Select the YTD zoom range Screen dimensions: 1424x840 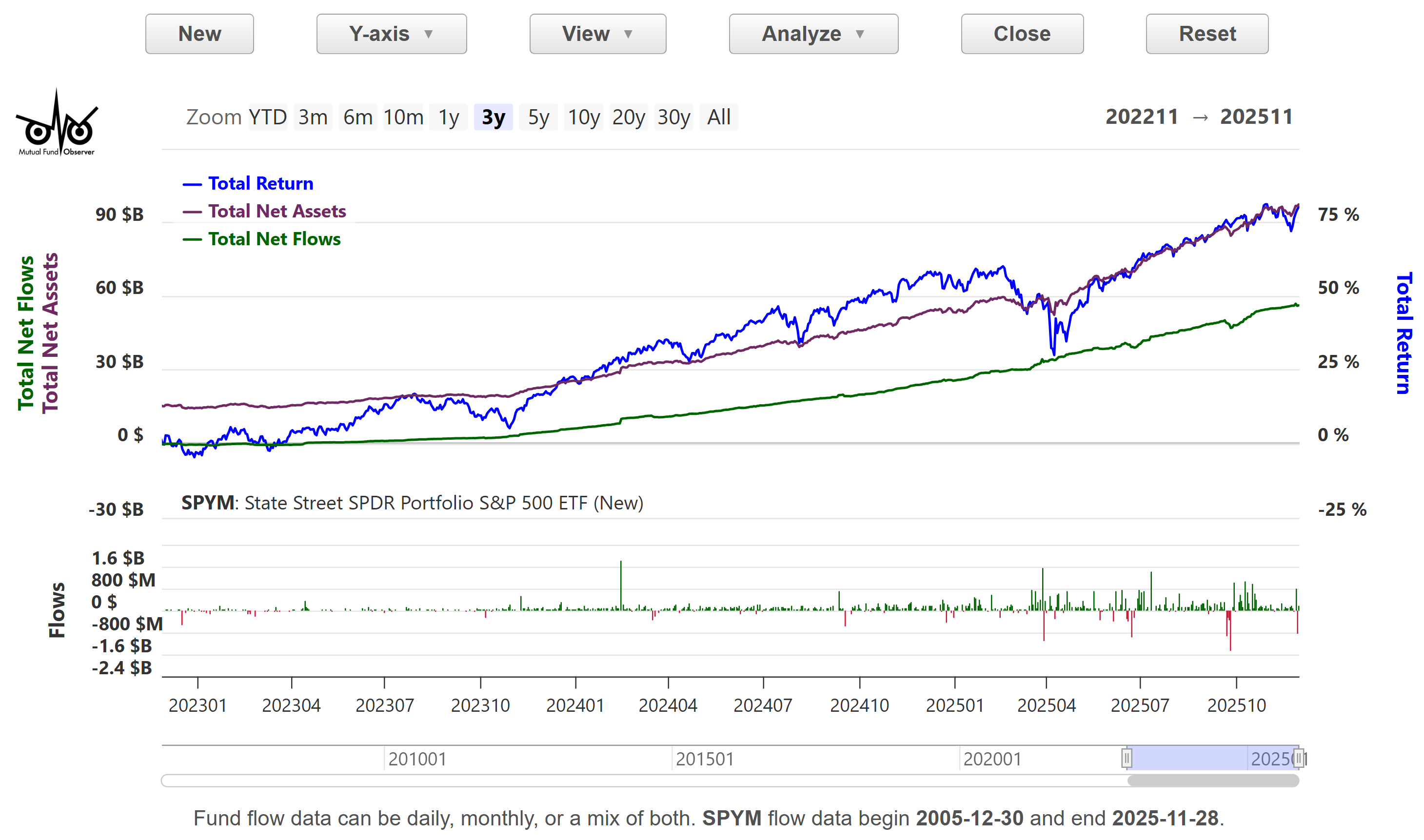click(267, 117)
